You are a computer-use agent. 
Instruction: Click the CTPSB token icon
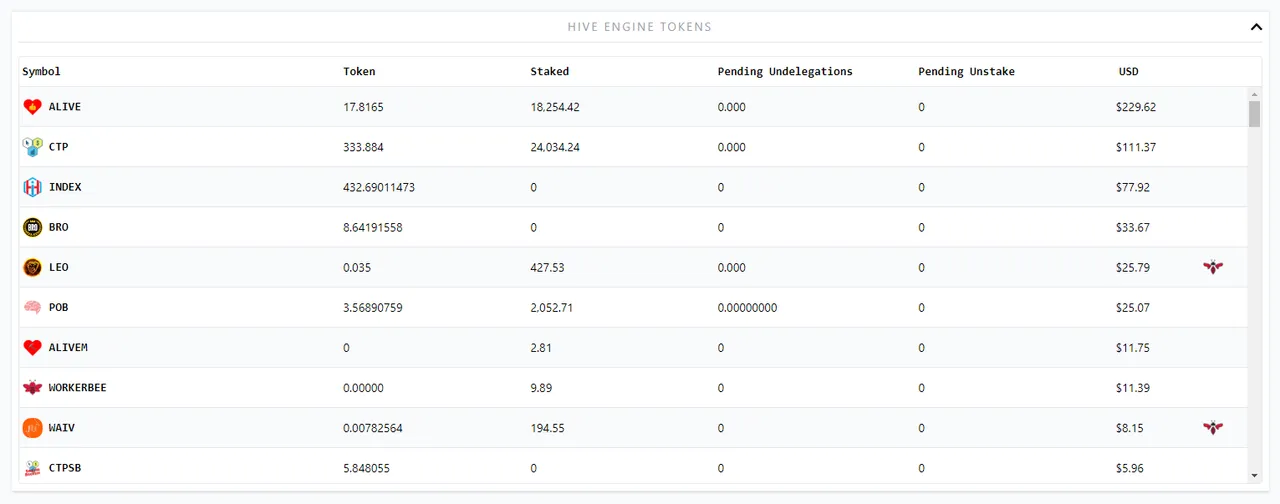32,467
